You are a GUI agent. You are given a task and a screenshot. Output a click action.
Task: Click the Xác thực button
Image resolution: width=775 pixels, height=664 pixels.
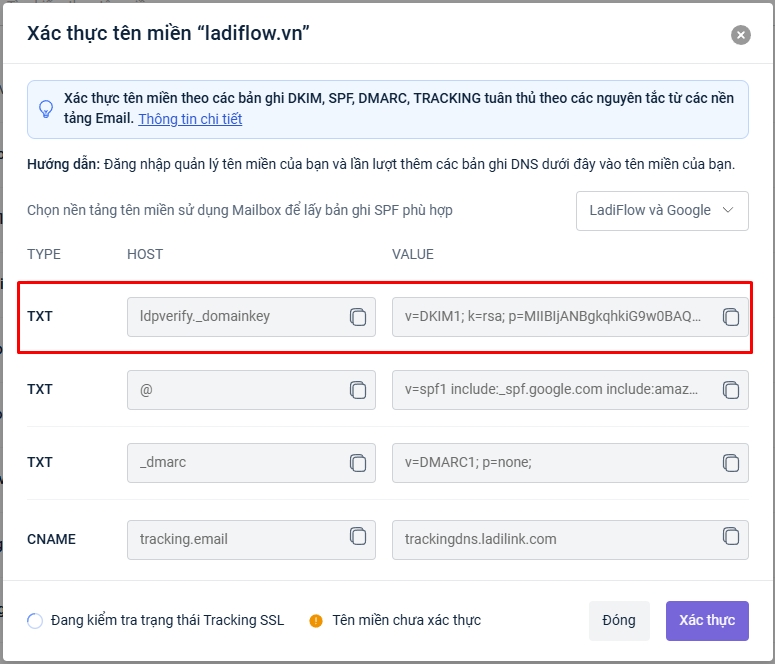tap(707, 620)
